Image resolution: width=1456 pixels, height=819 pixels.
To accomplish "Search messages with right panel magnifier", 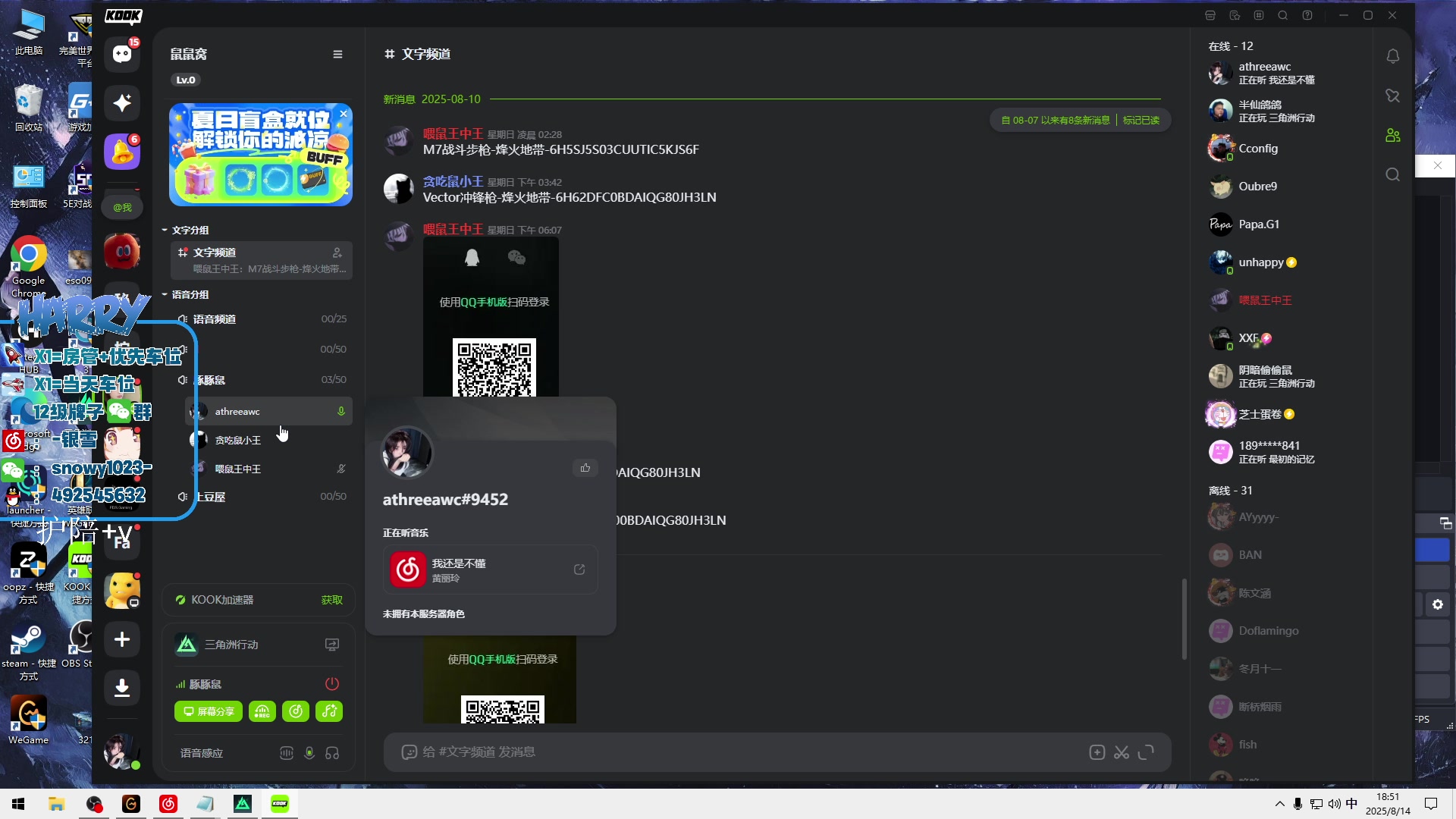I will point(1393,174).
